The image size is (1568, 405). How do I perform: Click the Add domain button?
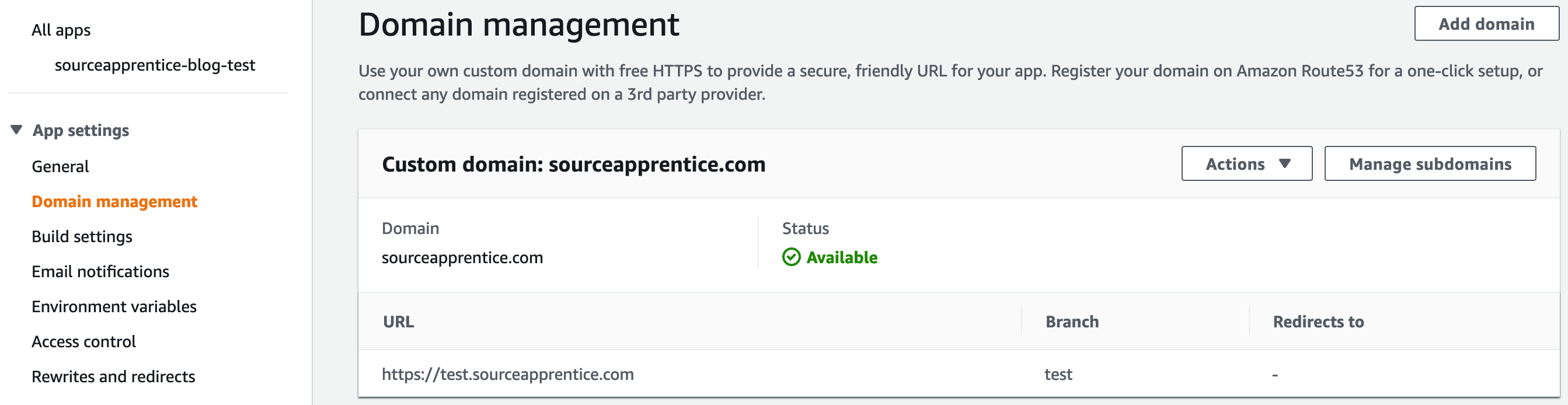1486,24
